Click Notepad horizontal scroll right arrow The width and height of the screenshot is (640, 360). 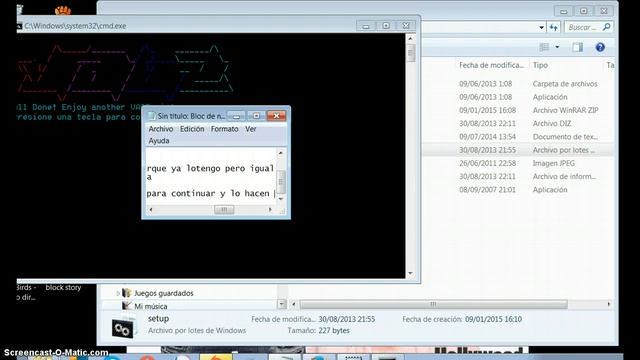coord(270,210)
